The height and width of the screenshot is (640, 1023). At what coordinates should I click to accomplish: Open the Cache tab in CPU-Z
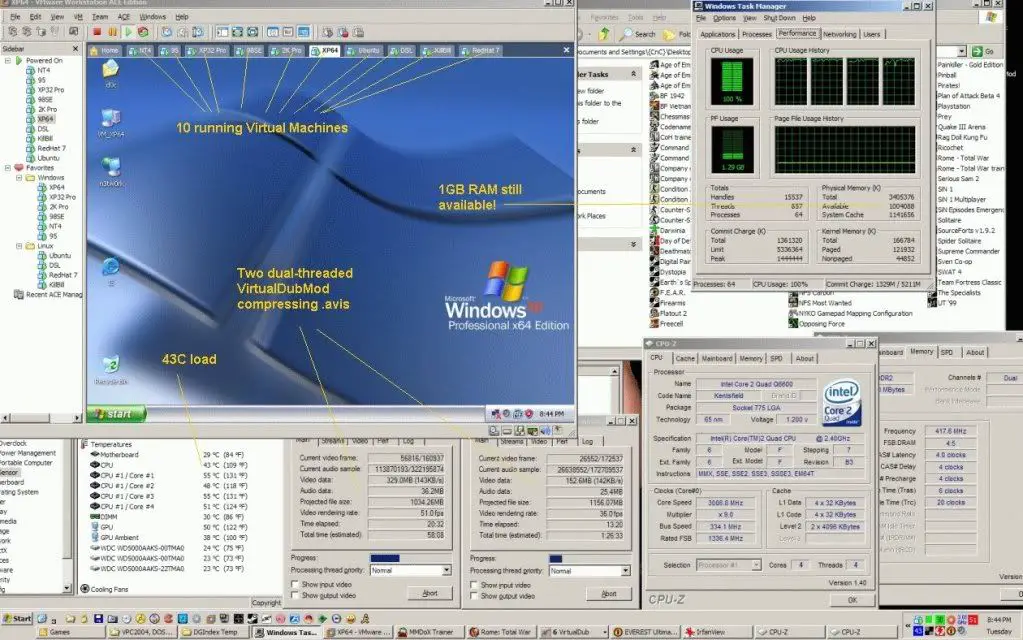(x=684, y=358)
